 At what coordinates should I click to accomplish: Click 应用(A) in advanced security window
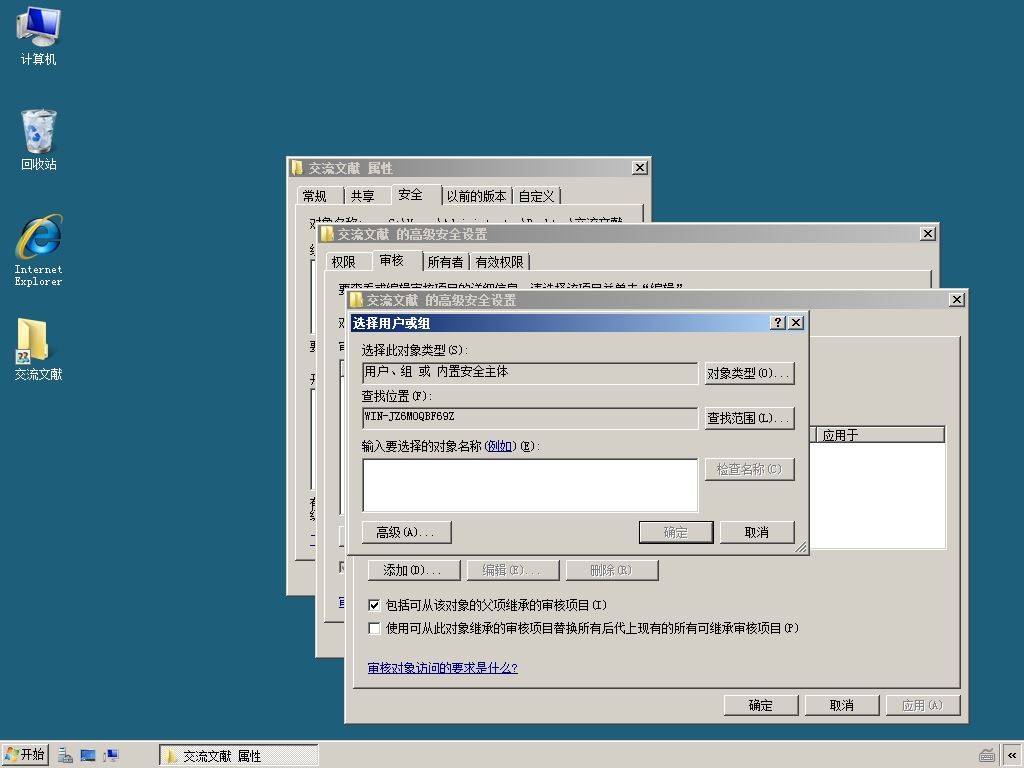923,705
